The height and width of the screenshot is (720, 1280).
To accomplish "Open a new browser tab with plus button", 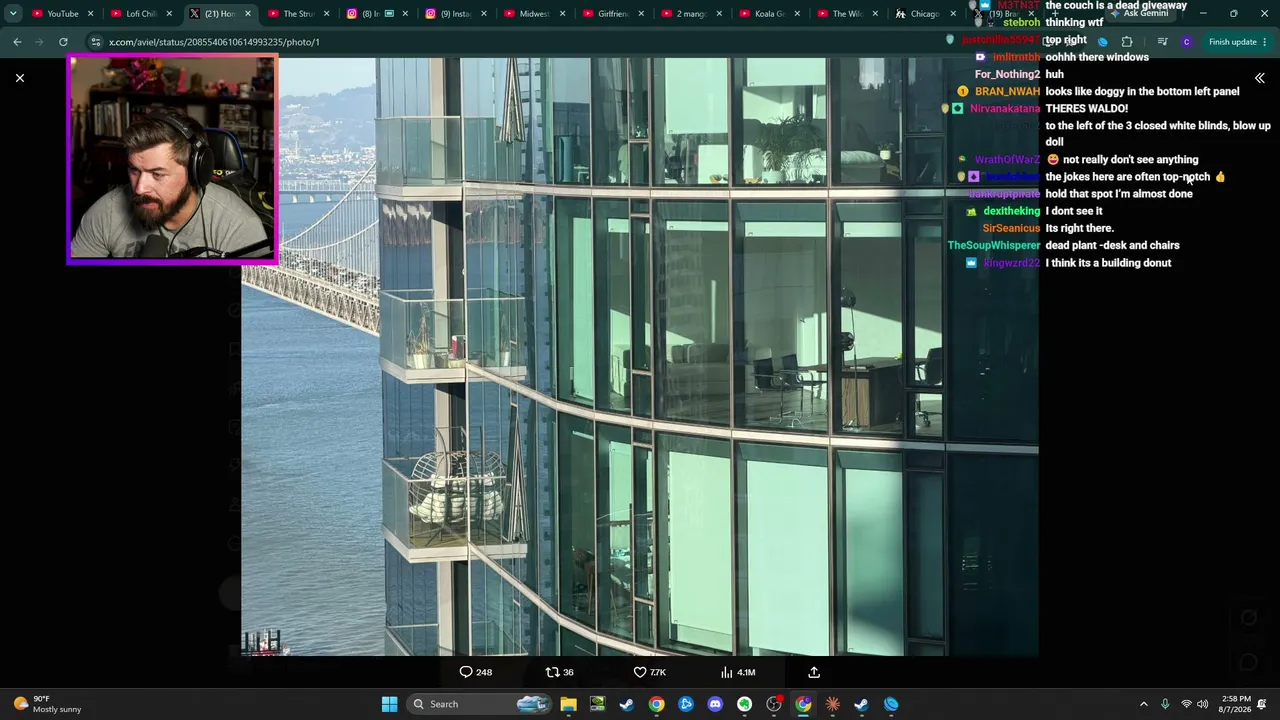I will click(1055, 14).
